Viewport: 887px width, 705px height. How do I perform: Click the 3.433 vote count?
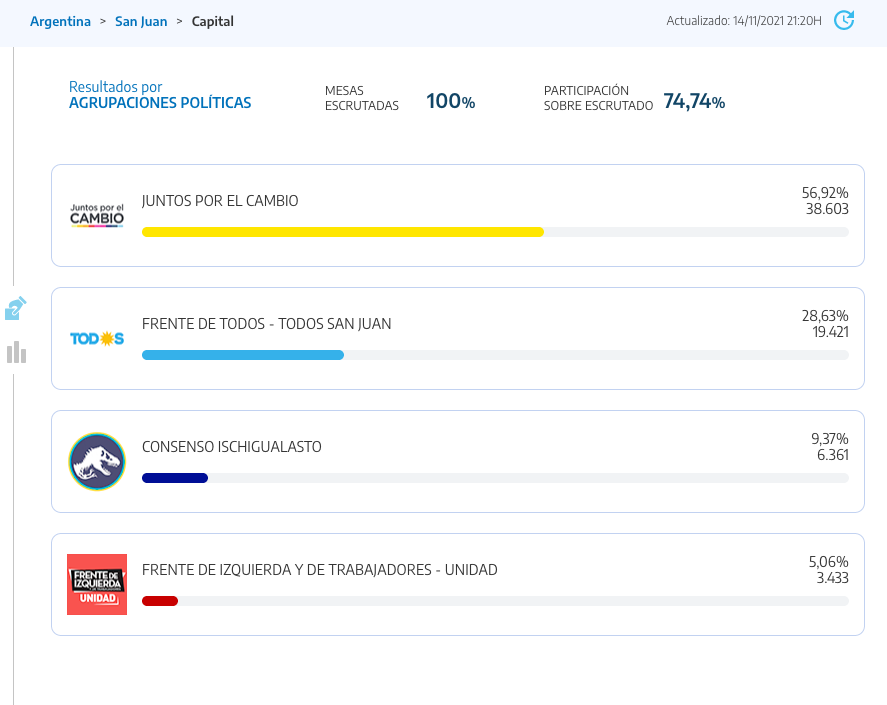[x=832, y=578]
